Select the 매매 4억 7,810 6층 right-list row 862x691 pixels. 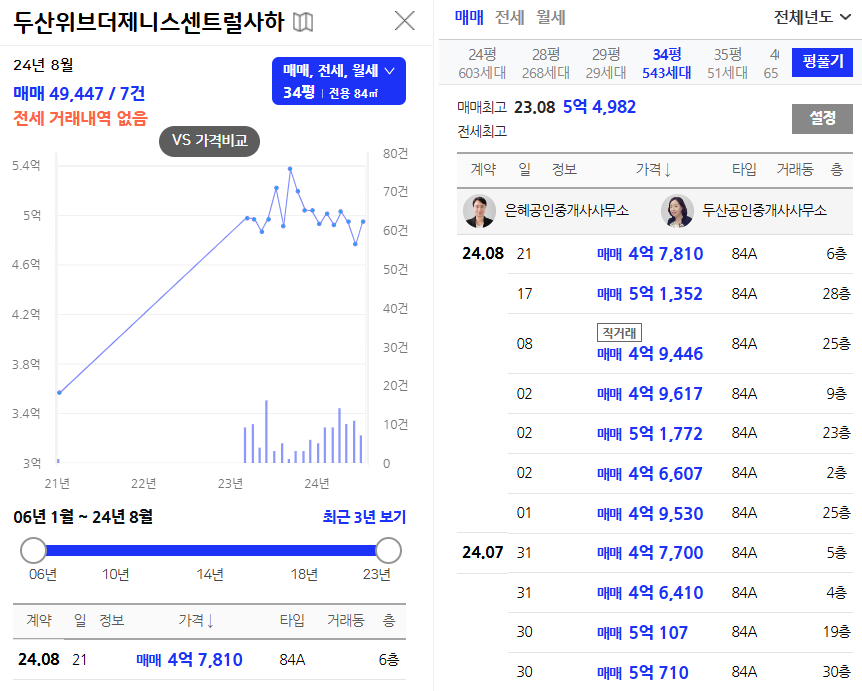click(x=680, y=254)
